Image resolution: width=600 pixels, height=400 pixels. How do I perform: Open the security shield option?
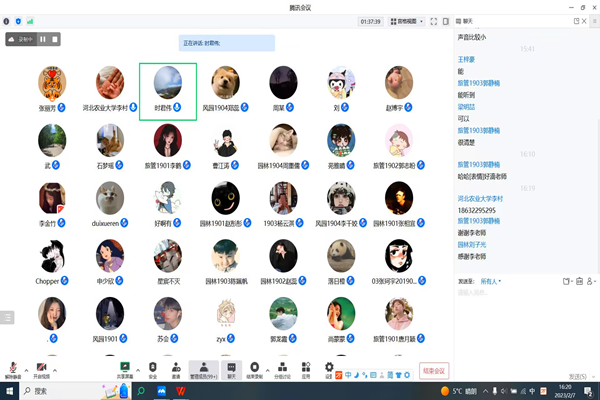152,366
